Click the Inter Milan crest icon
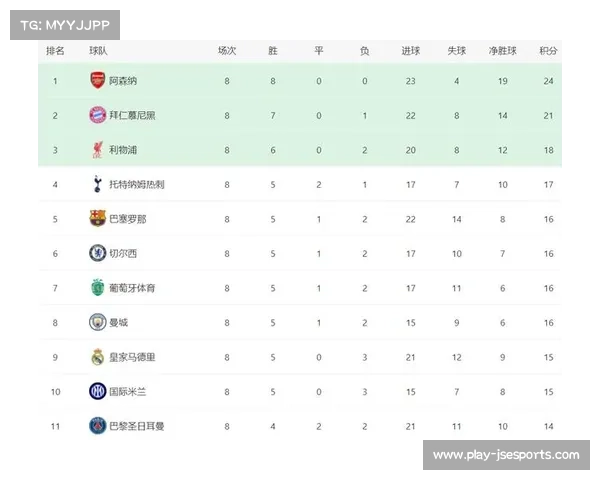Viewport: 600px width, 480px height. pos(97,391)
